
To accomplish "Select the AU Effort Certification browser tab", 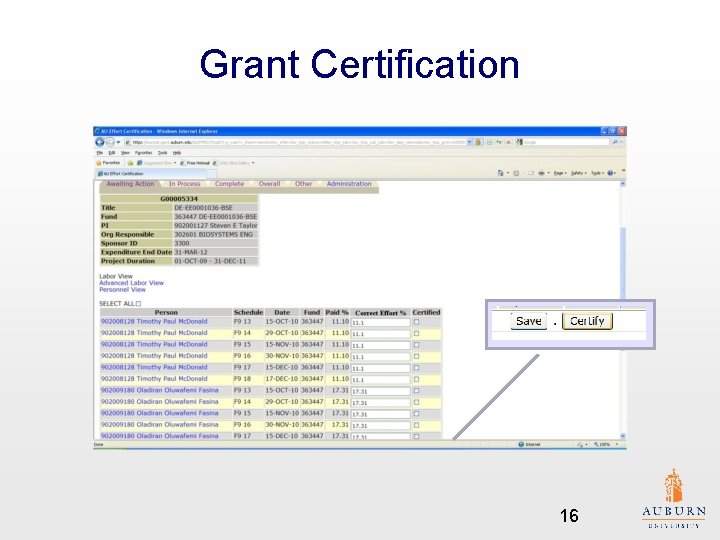I will (152, 174).
